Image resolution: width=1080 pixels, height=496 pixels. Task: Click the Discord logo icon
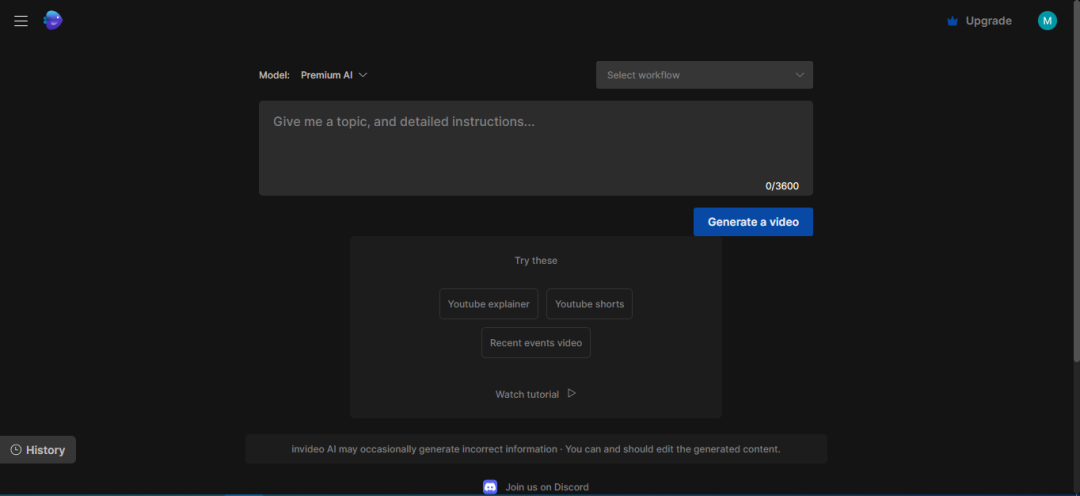(x=490, y=487)
